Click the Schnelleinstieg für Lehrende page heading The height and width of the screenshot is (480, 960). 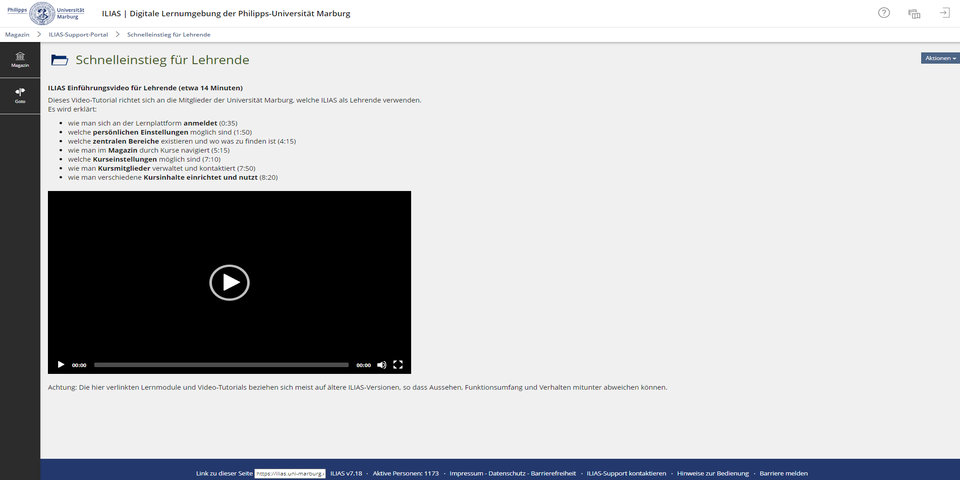click(x=162, y=60)
